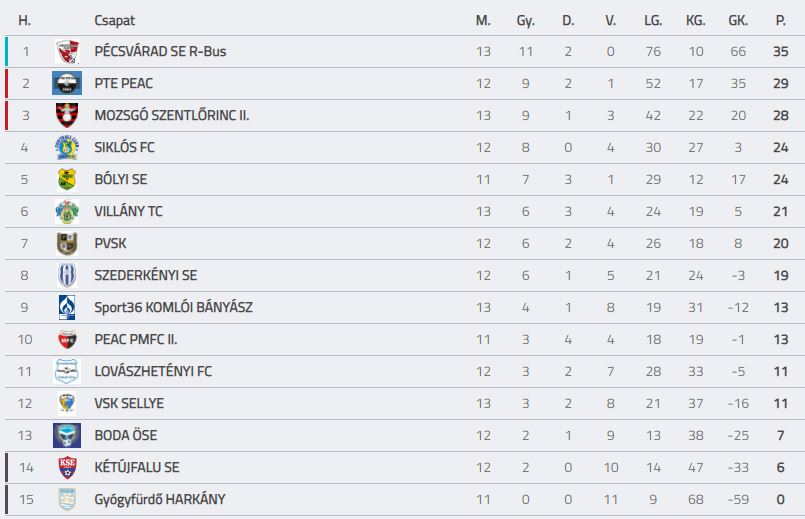The image size is (805, 519).
Task: Sort by the GK. goal difference header
Action: (738, 21)
